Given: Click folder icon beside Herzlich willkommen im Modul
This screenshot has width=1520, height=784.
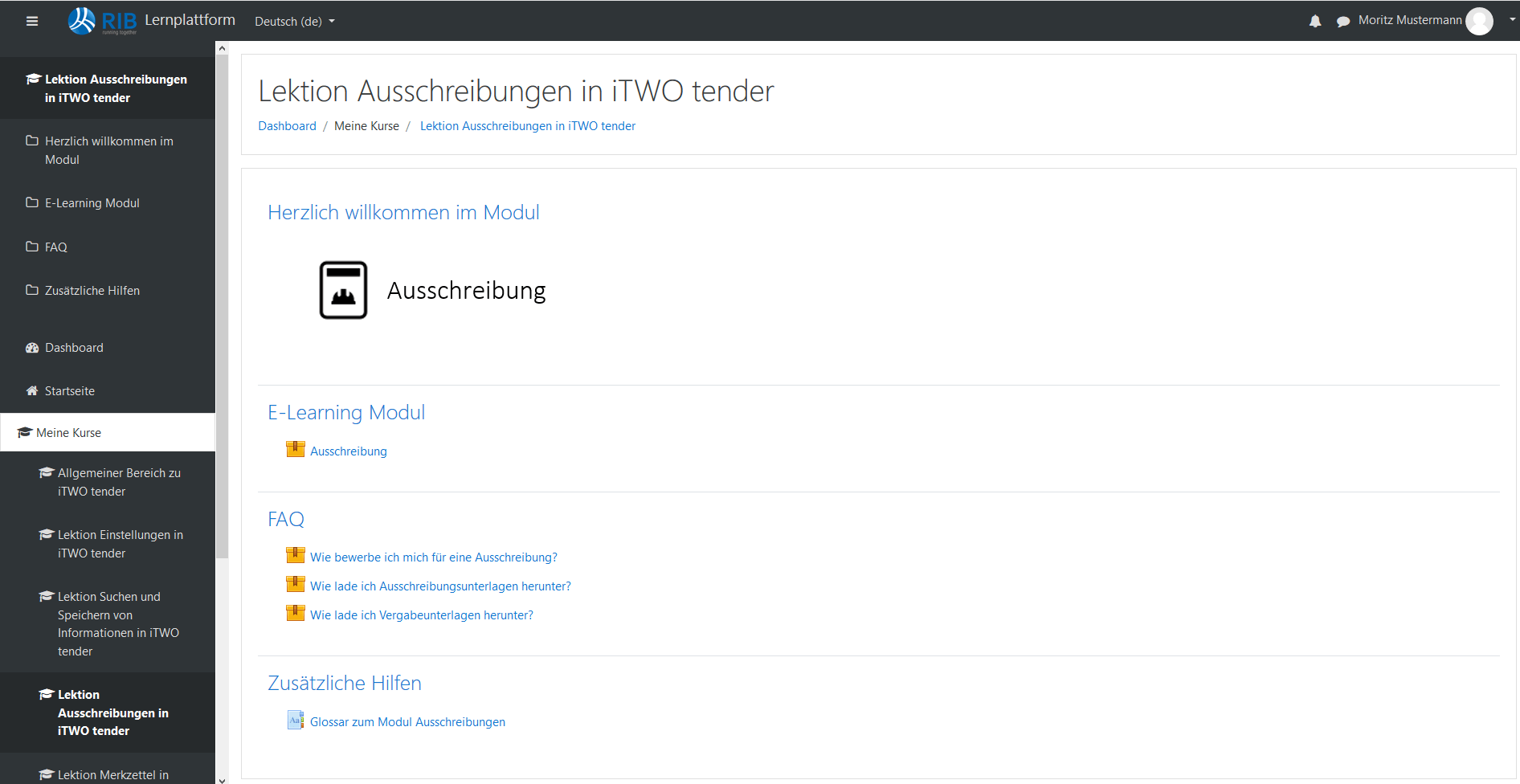Looking at the screenshot, I should click(32, 141).
